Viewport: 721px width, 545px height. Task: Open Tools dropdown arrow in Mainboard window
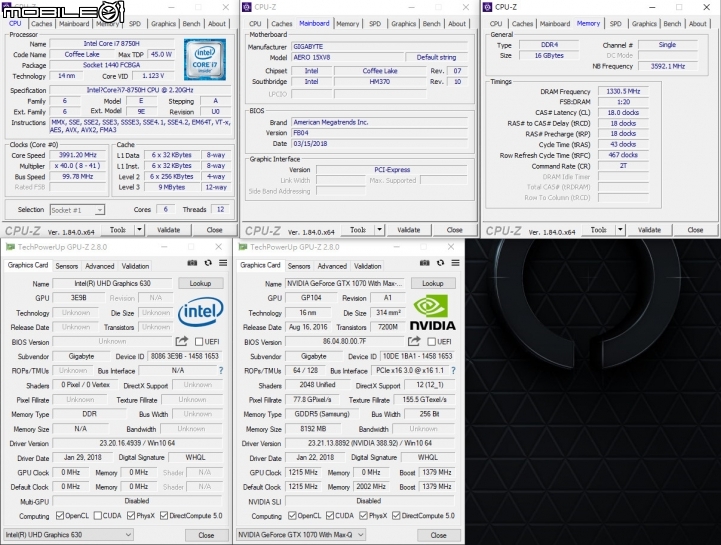379,229
